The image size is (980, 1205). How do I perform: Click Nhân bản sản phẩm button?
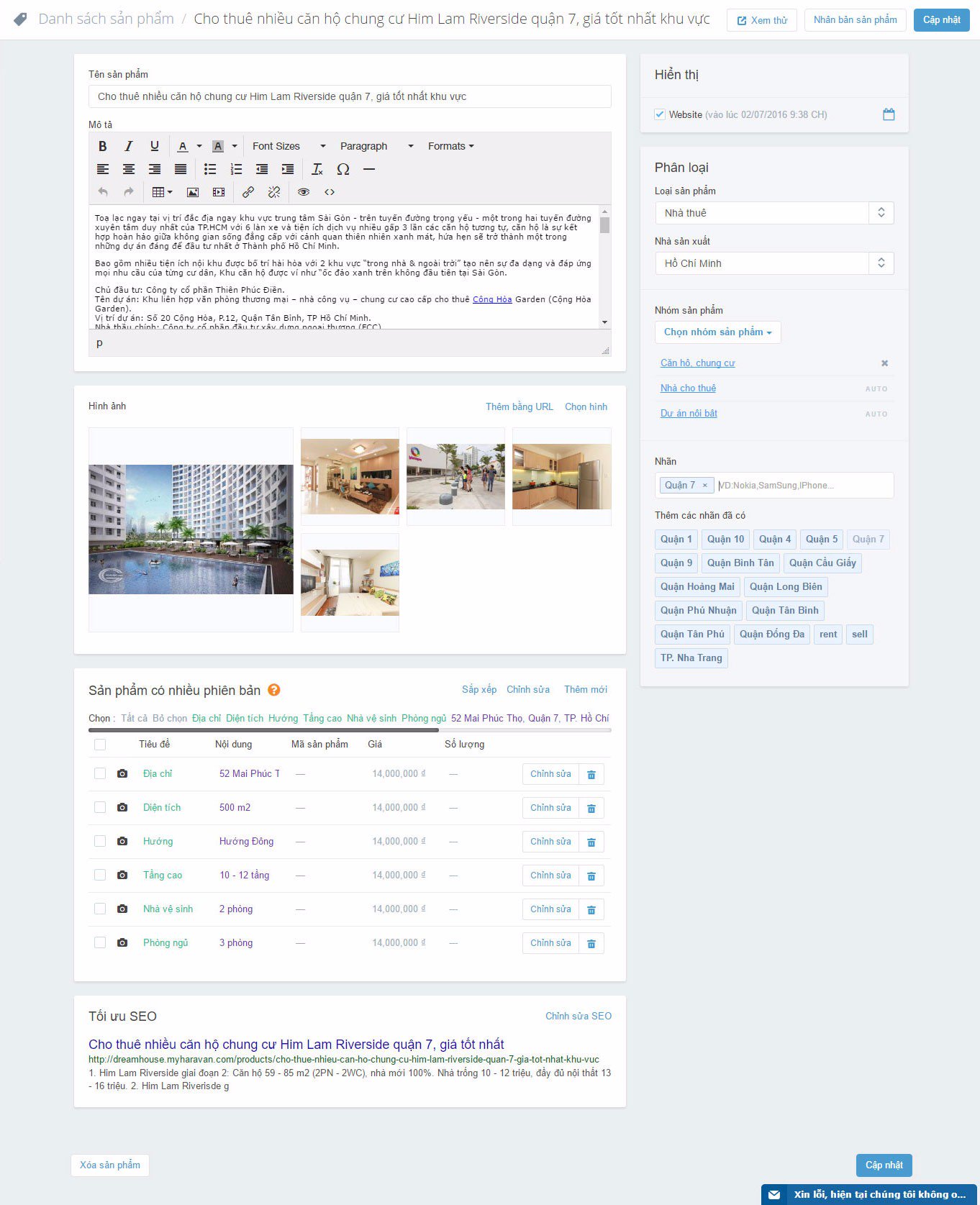coord(856,19)
